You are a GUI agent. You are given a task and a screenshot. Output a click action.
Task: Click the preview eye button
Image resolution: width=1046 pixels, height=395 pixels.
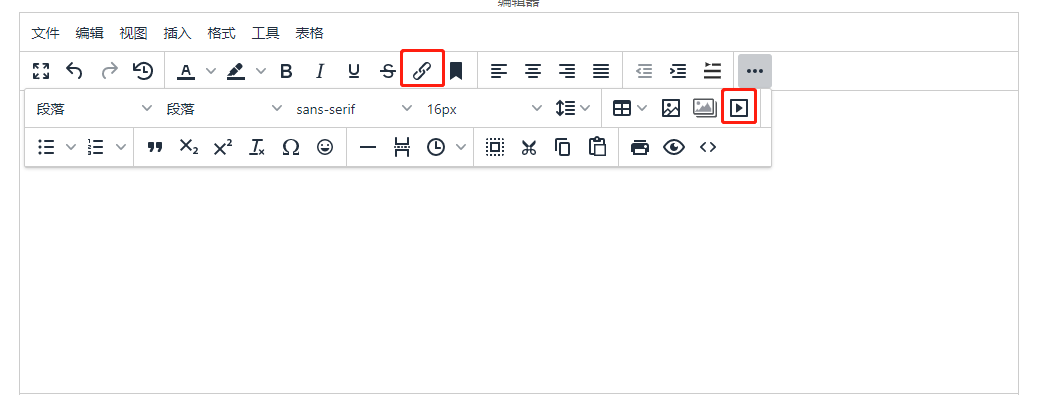pos(674,147)
